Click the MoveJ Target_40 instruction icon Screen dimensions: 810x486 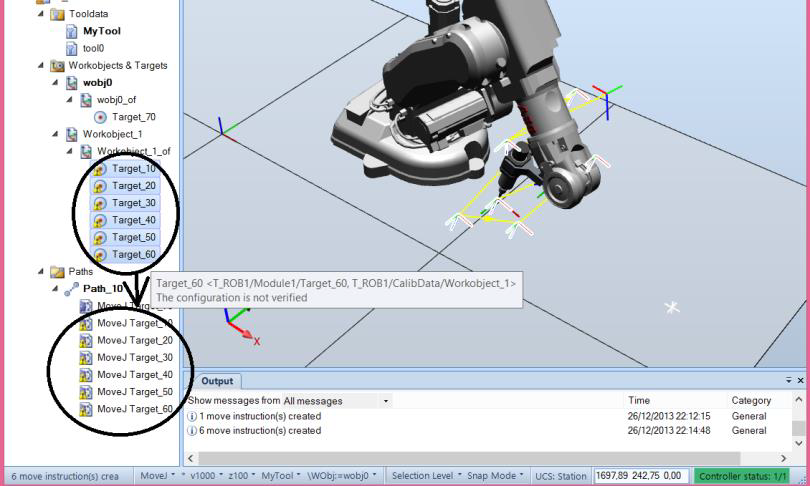point(86,374)
